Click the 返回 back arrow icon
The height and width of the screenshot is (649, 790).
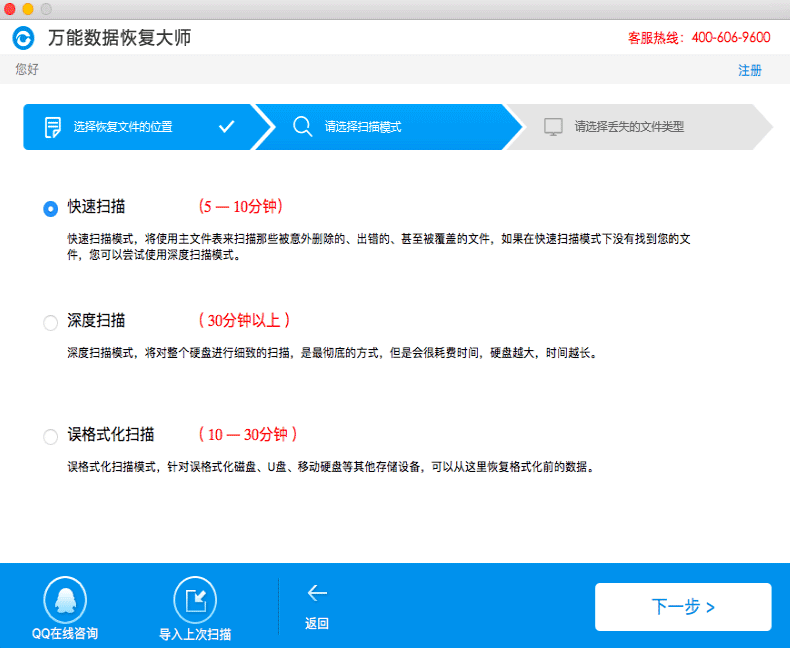(317, 593)
